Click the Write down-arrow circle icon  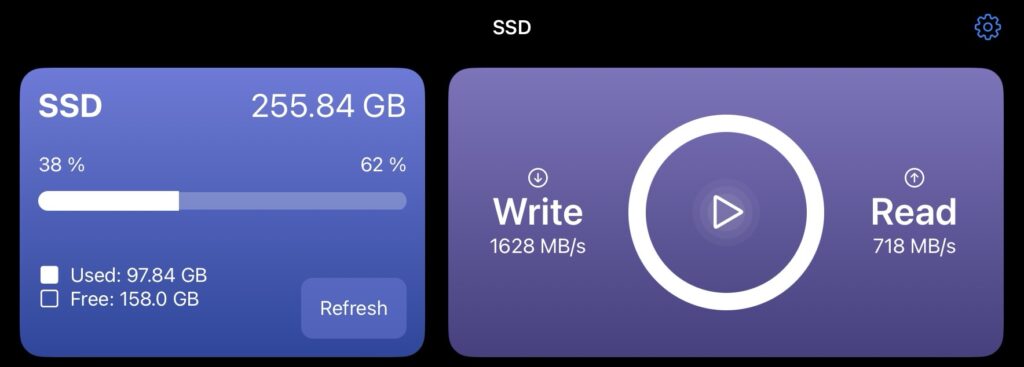(x=537, y=177)
